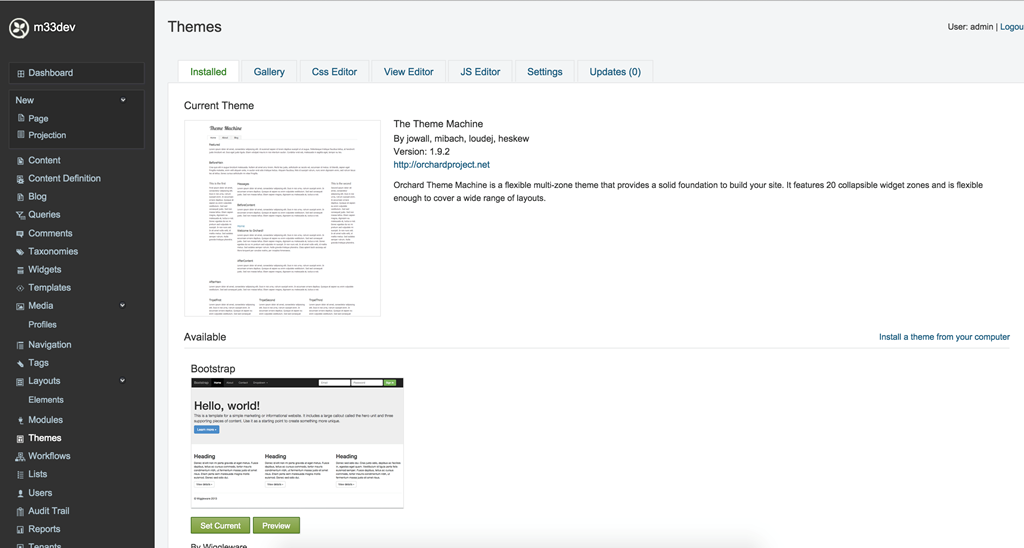Click the Orchard logo icon beside m33dev
The height and width of the screenshot is (548, 1024).
click(18, 29)
